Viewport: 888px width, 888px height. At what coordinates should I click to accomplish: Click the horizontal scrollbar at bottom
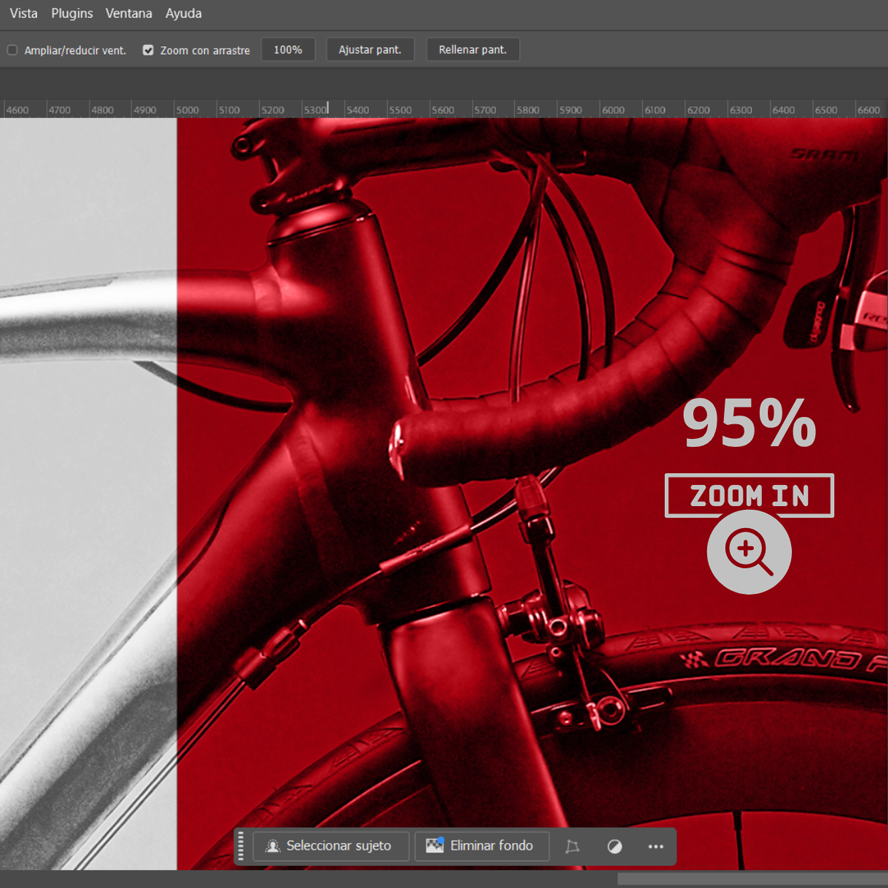pyautogui.click(x=752, y=880)
